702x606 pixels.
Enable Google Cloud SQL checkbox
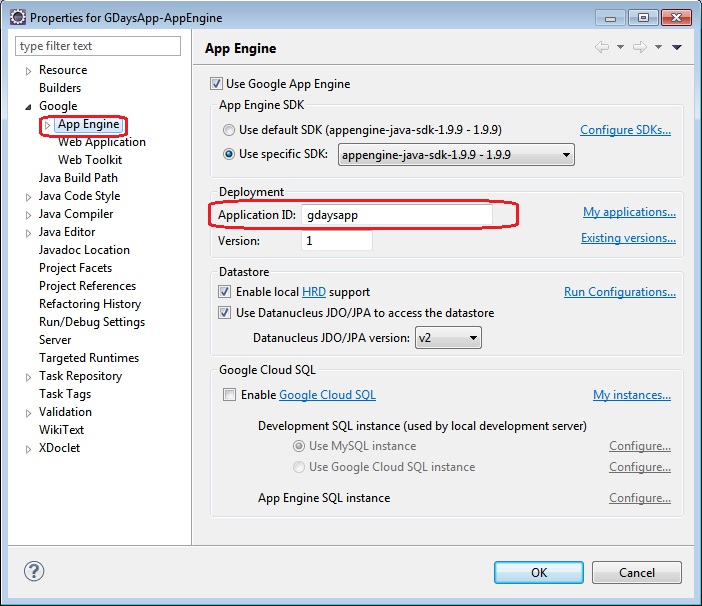pos(230,395)
